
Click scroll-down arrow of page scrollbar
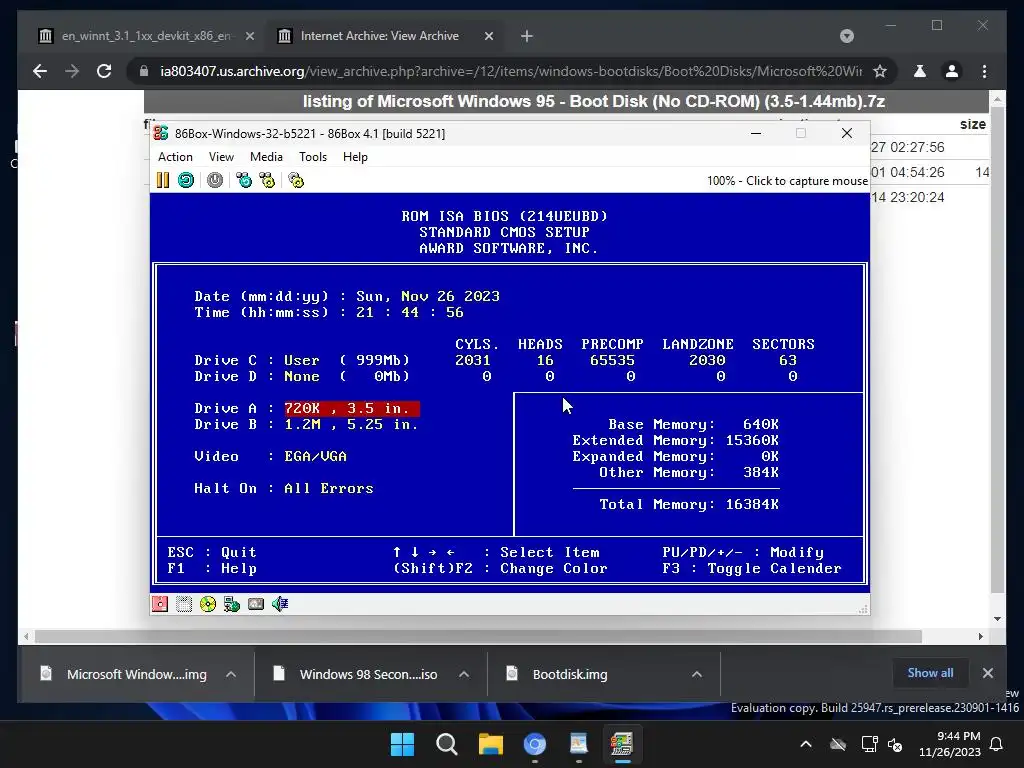click(x=997, y=619)
